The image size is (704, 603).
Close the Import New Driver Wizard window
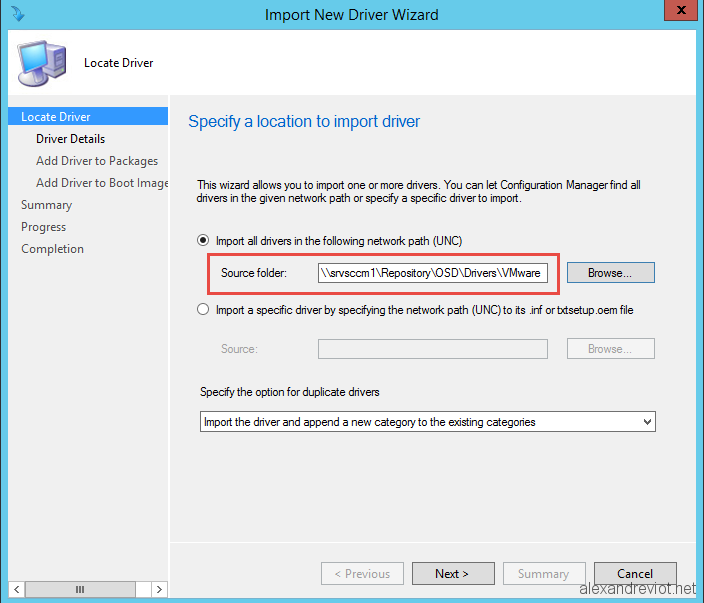[681, 10]
